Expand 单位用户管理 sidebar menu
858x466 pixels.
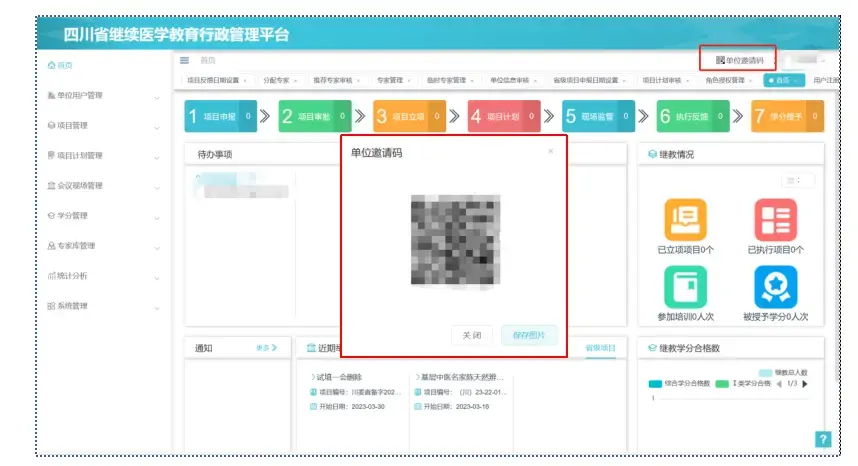click(103, 96)
